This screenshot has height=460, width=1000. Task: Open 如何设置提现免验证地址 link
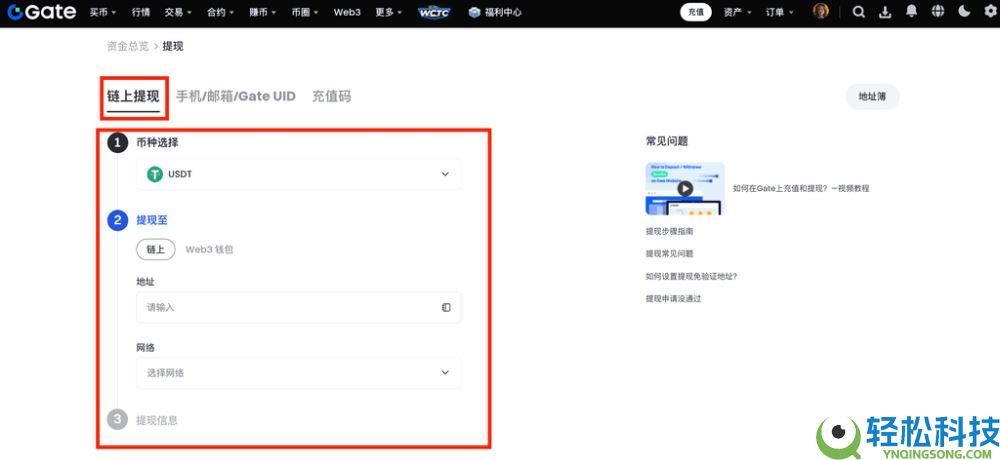691,276
